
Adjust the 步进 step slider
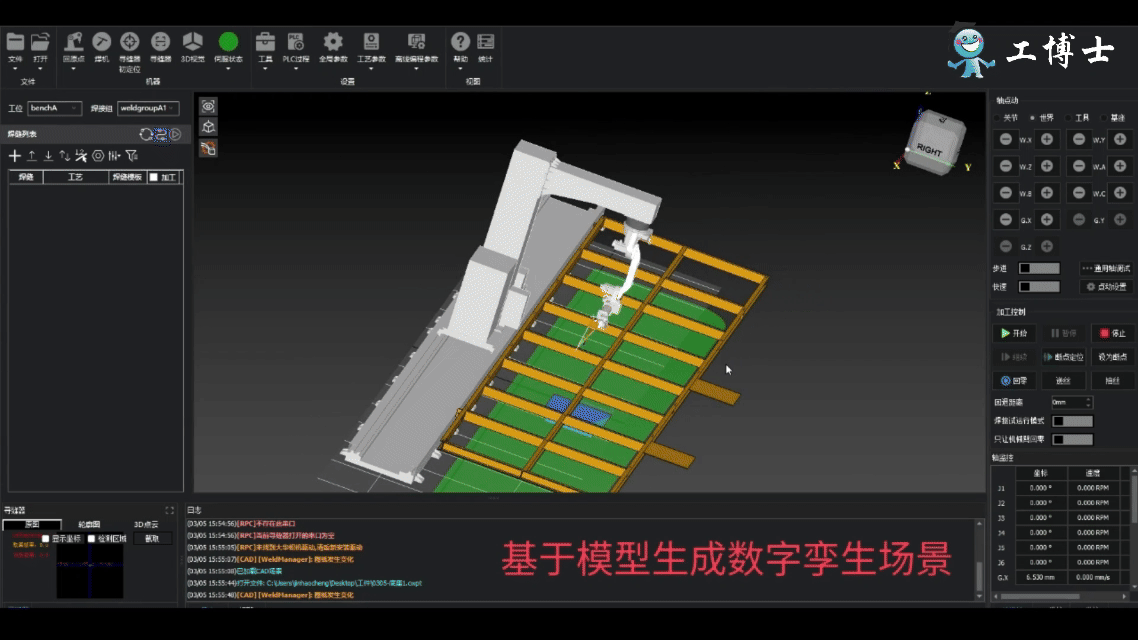(x=1040, y=268)
